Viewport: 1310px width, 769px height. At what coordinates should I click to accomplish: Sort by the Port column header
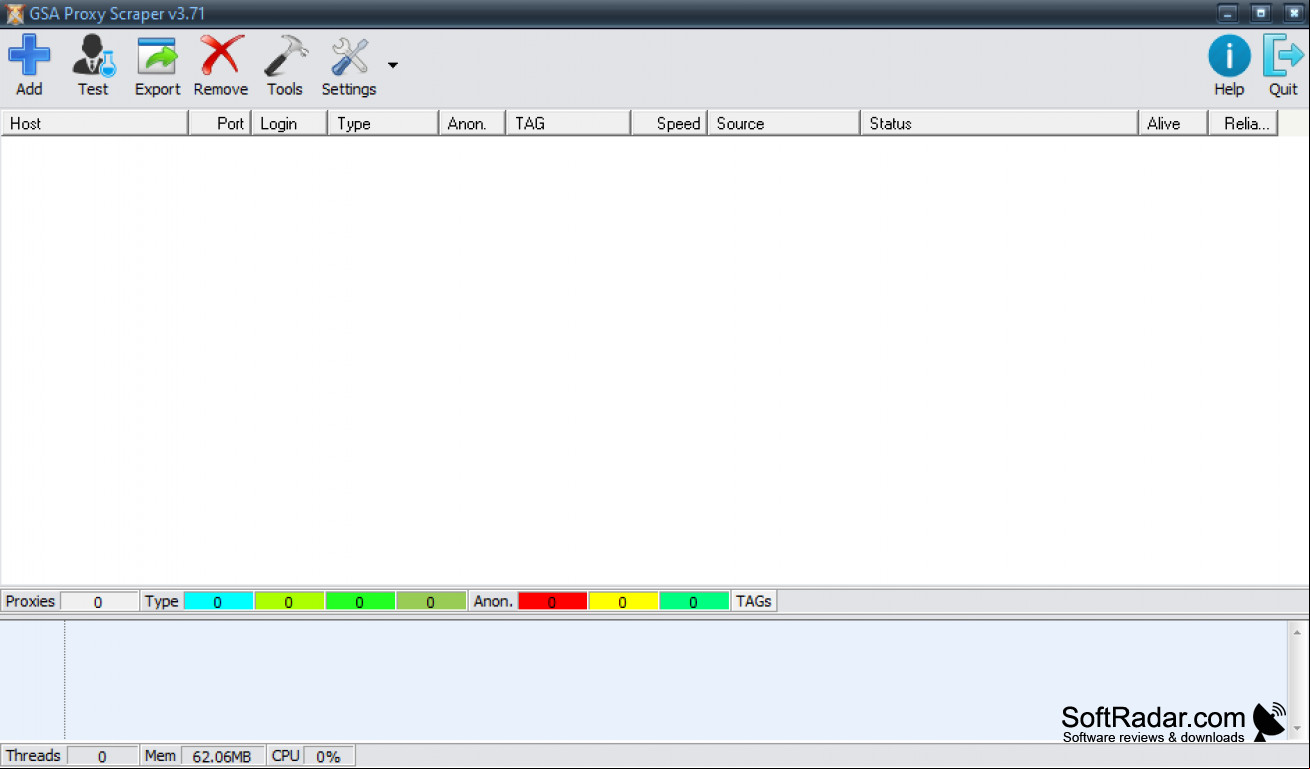(220, 124)
